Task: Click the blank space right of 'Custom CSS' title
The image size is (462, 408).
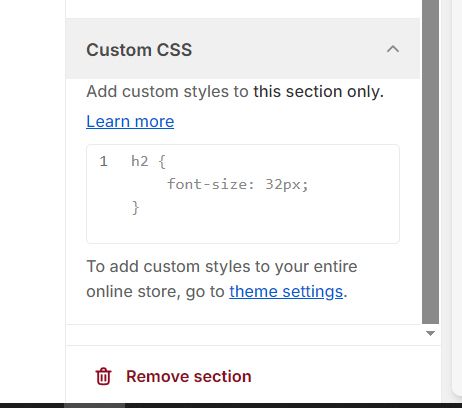Action: tap(287, 50)
